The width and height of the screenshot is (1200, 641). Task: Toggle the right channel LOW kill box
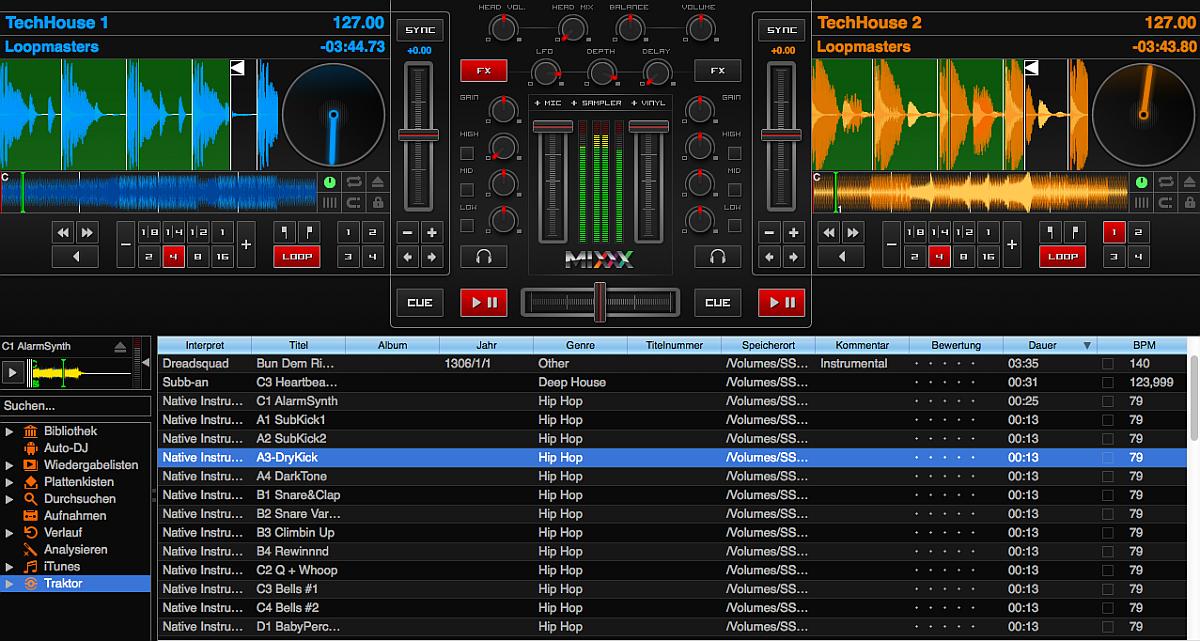point(734,225)
